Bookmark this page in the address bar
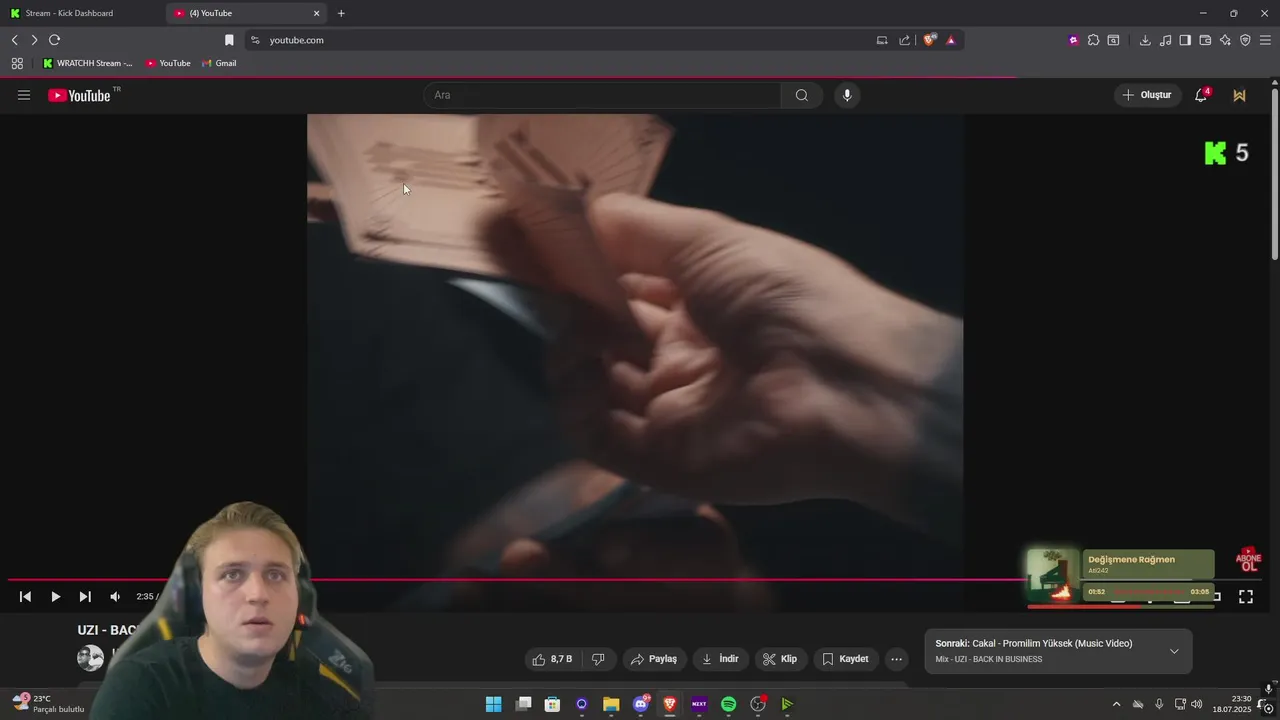 229,40
